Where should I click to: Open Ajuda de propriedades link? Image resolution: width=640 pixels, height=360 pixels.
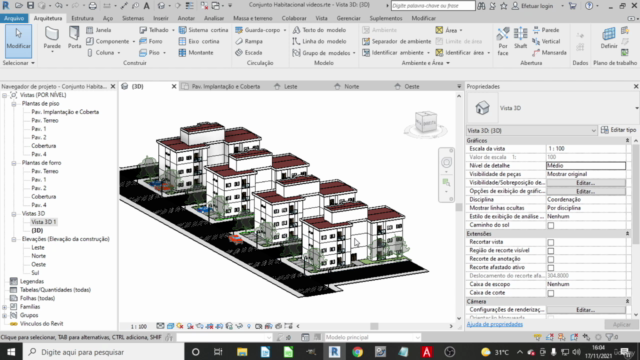[x=495, y=324]
